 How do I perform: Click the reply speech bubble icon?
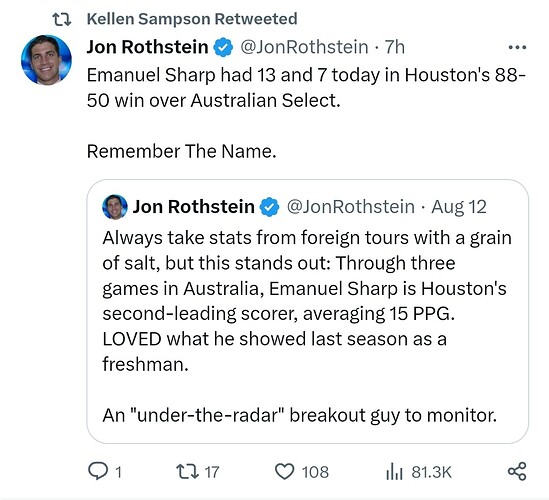tap(98, 471)
